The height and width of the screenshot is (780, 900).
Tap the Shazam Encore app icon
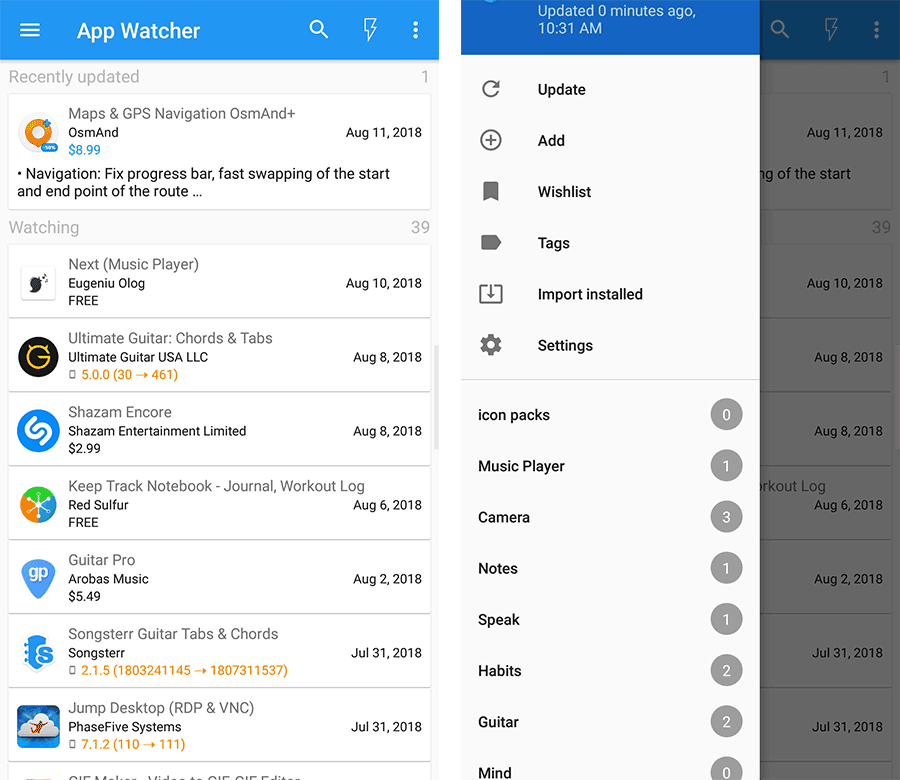(x=38, y=430)
